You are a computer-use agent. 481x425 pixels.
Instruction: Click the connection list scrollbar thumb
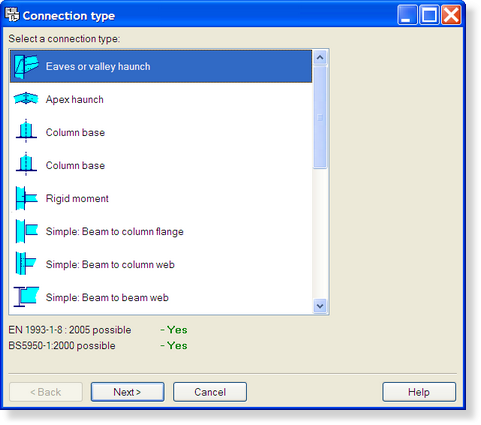(320, 117)
